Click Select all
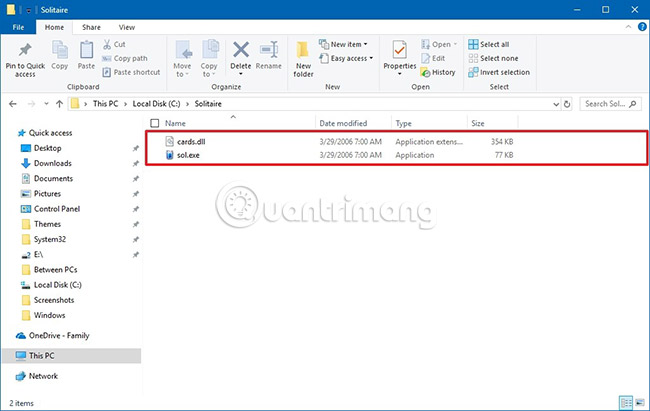 pyautogui.click(x=489, y=44)
